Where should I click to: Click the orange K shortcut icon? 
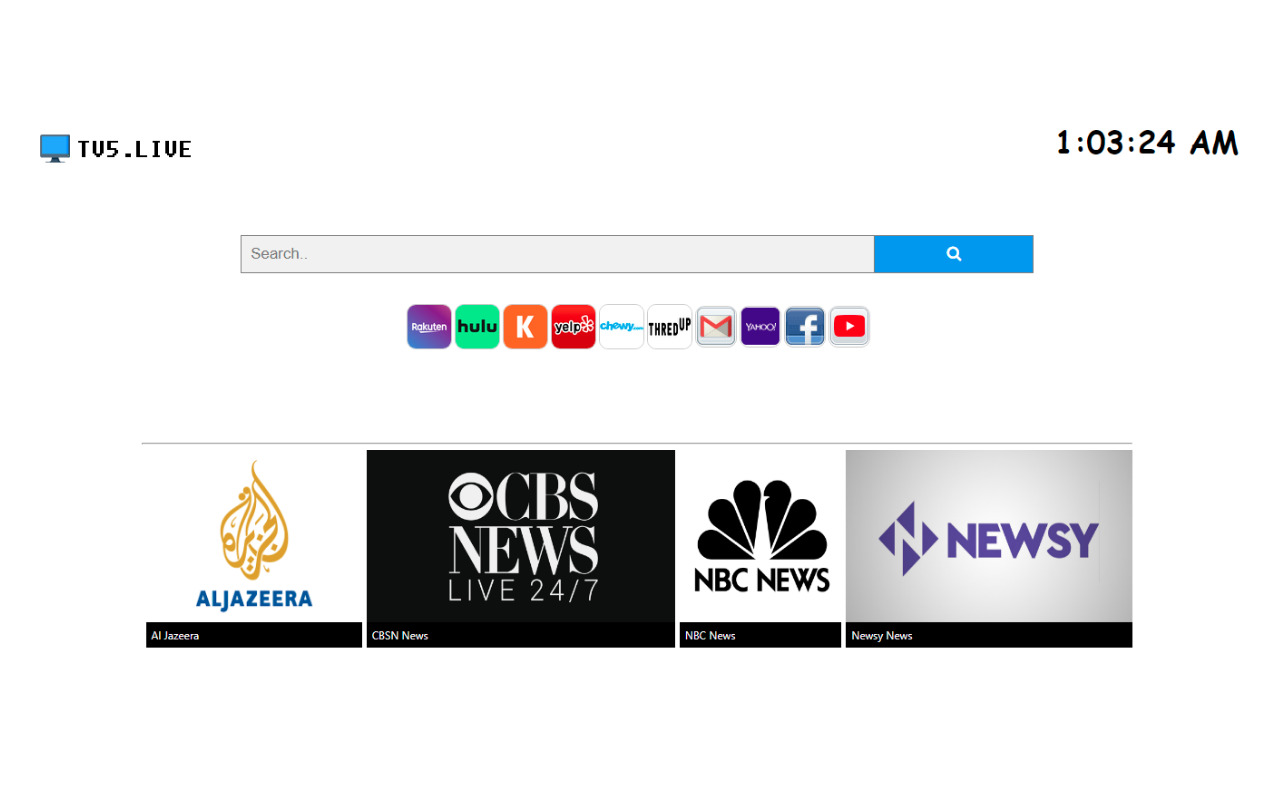(525, 327)
